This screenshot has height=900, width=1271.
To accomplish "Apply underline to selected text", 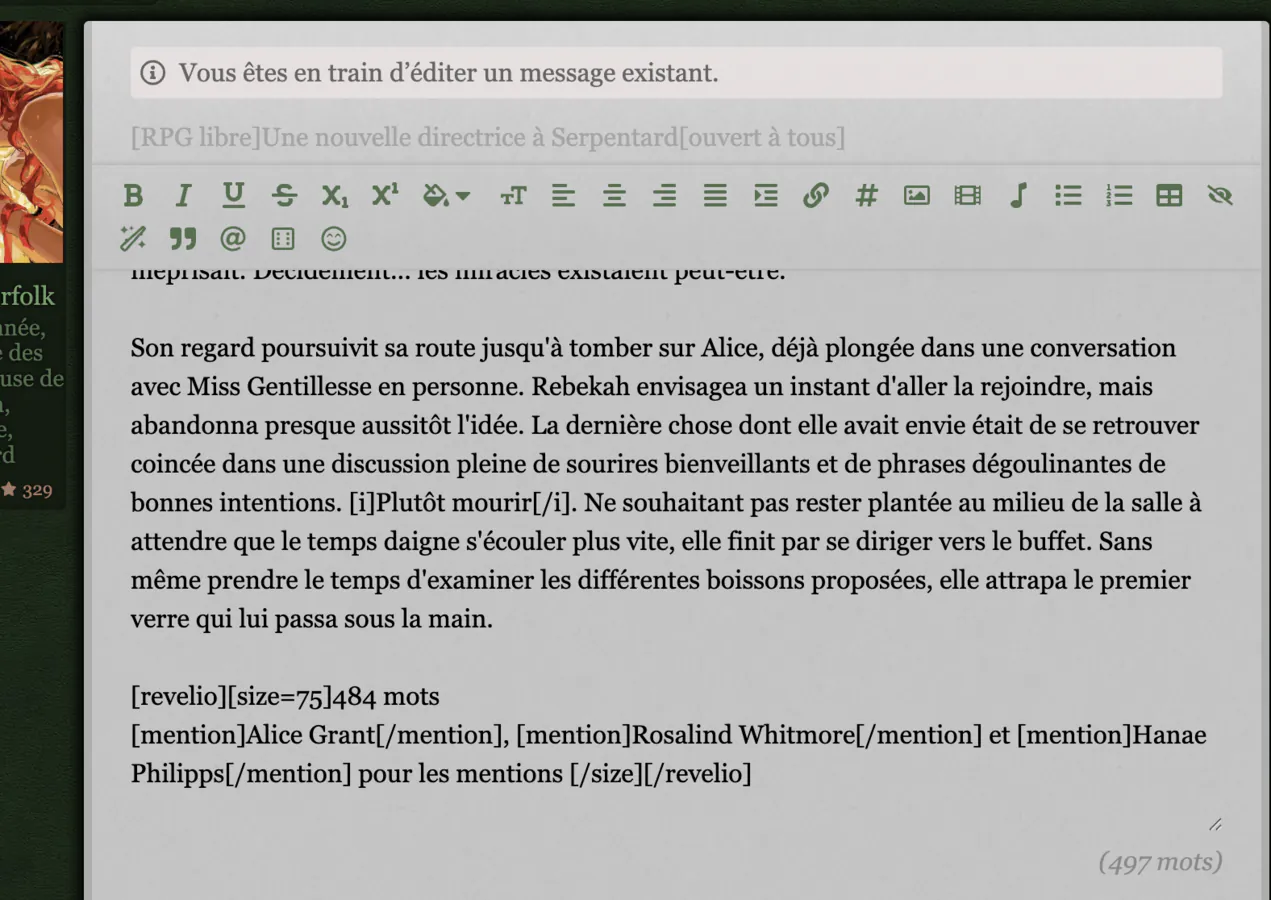I will click(x=233, y=196).
